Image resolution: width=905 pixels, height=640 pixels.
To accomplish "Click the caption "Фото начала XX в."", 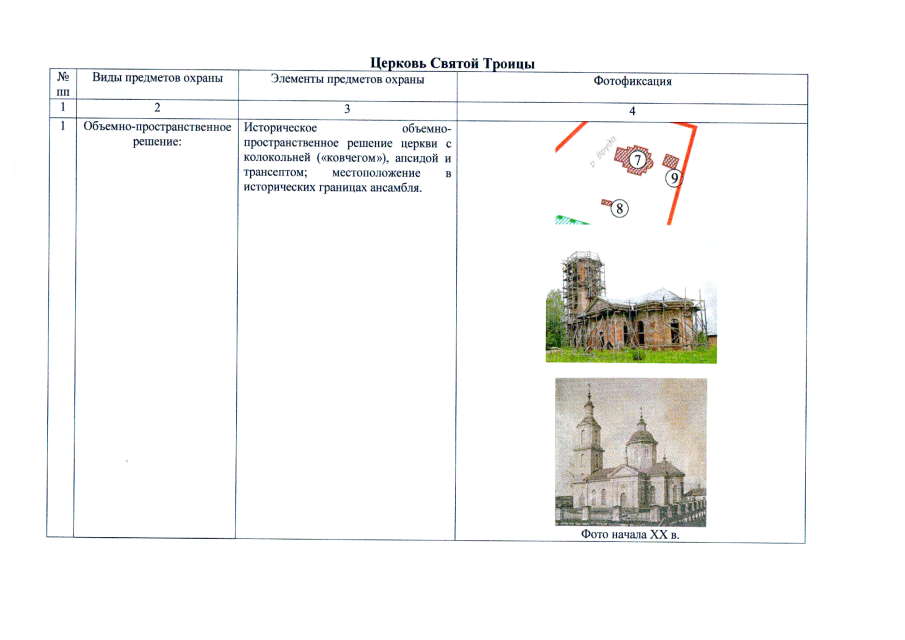I will (x=630, y=534).
